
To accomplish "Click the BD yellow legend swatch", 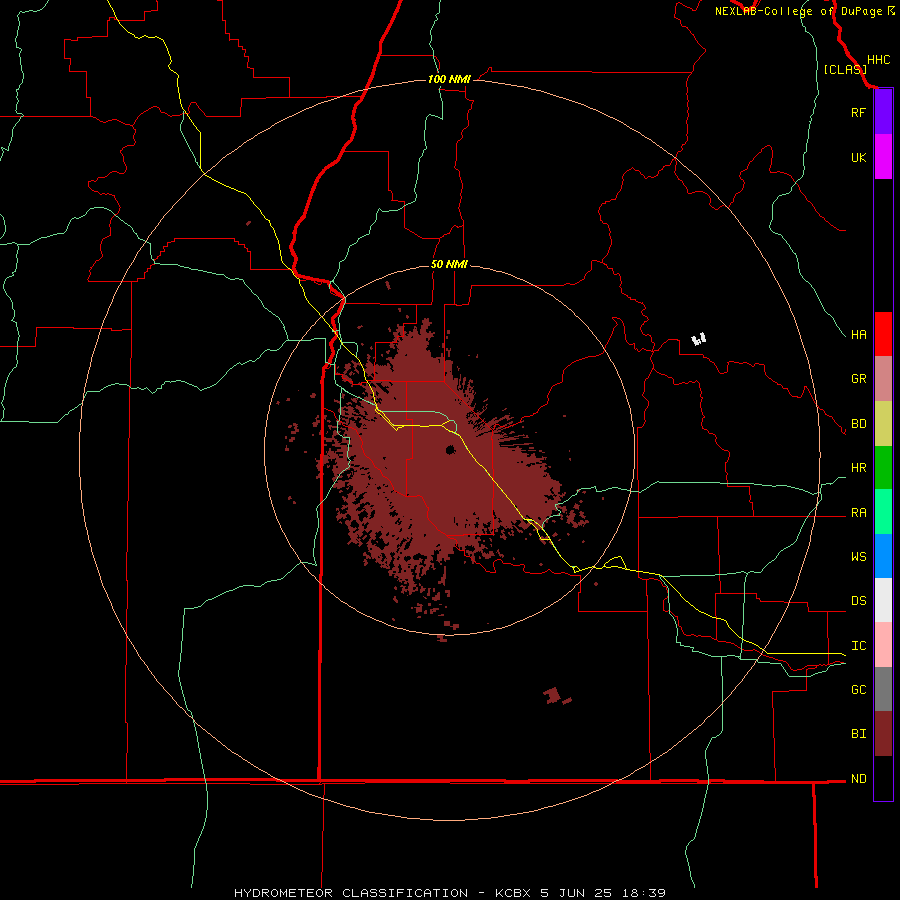I will click(883, 424).
